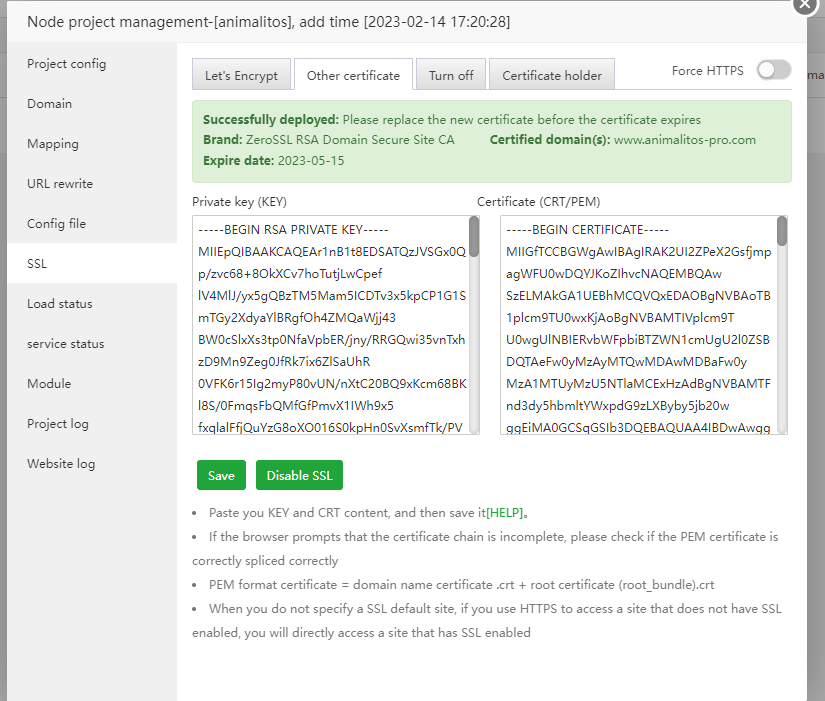Image resolution: width=825 pixels, height=701 pixels.
Task: Show the Load status page
Action: coord(60,304)
